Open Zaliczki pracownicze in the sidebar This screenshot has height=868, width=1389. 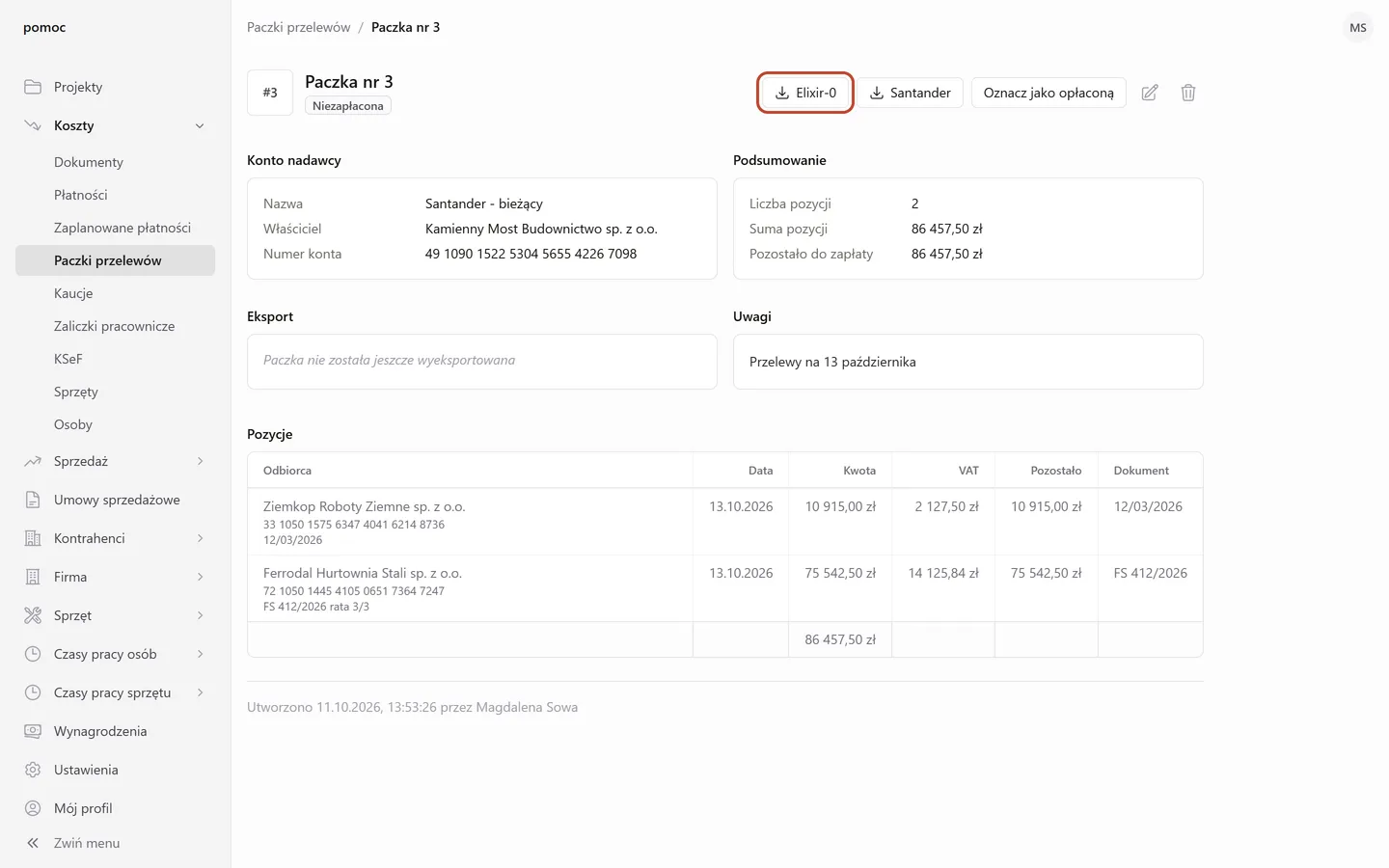pos(115,326)
